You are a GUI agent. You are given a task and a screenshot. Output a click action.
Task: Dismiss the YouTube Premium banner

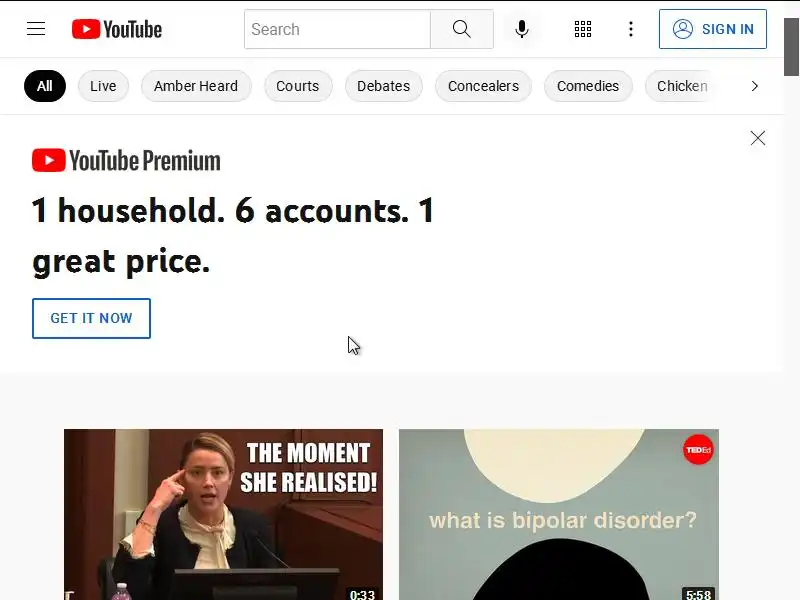[758, 138]
